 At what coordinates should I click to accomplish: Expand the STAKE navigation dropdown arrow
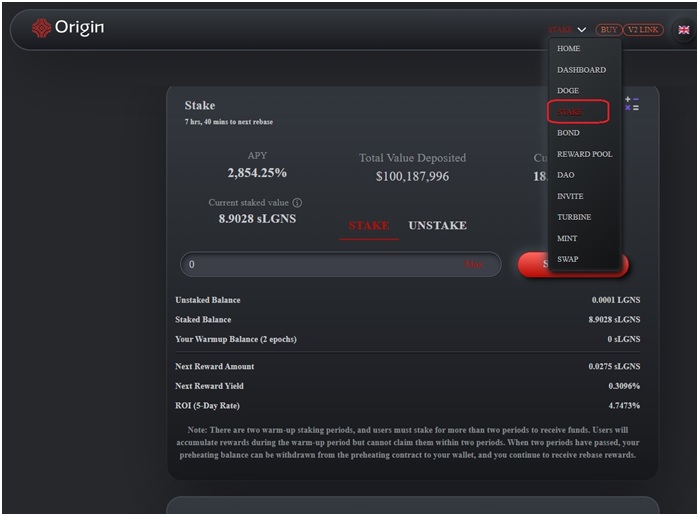[x=581, y=30]
